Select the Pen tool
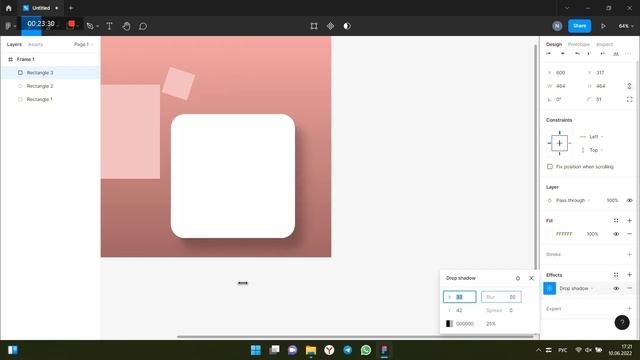 click(x=90, y=26)
